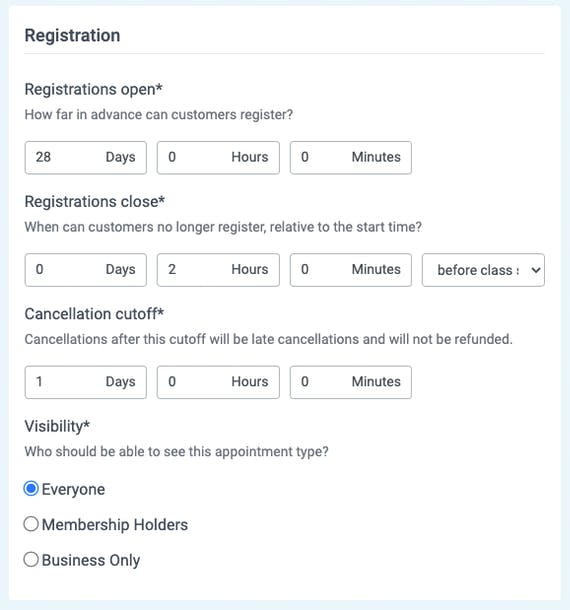Viewport: 570px width, 610px height.
Task: Click Registrations open Minutes input
Action: click(351, 158)
